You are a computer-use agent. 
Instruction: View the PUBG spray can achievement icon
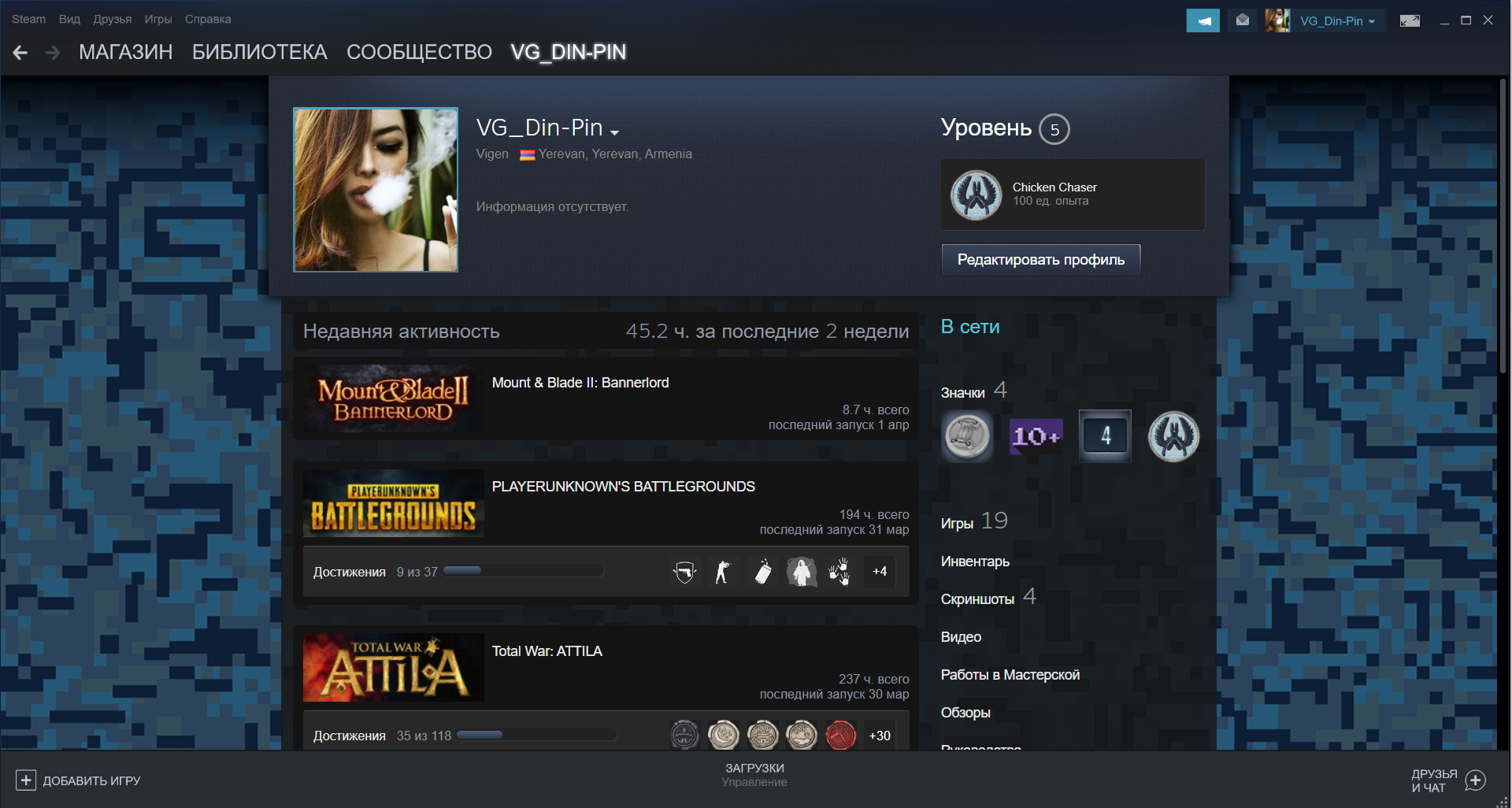click(762, 572)
